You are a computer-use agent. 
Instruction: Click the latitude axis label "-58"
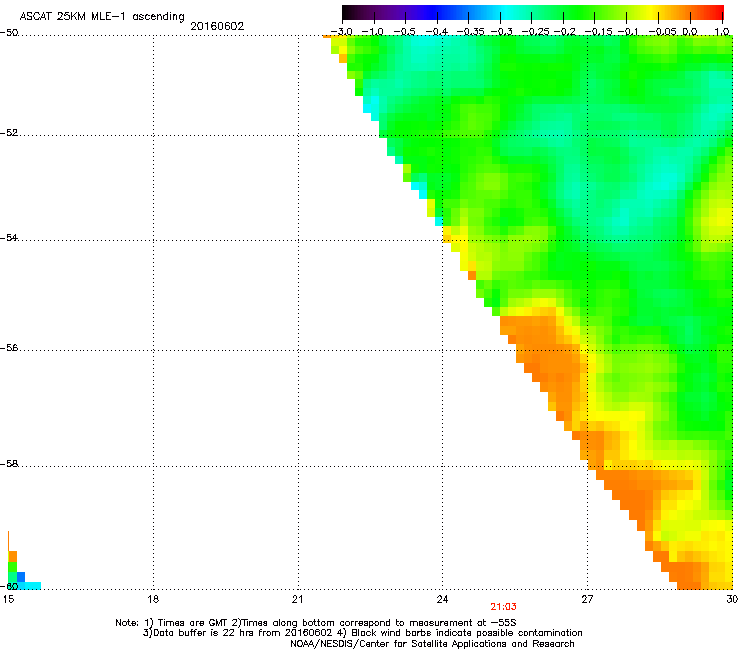(x=9, y=464)
